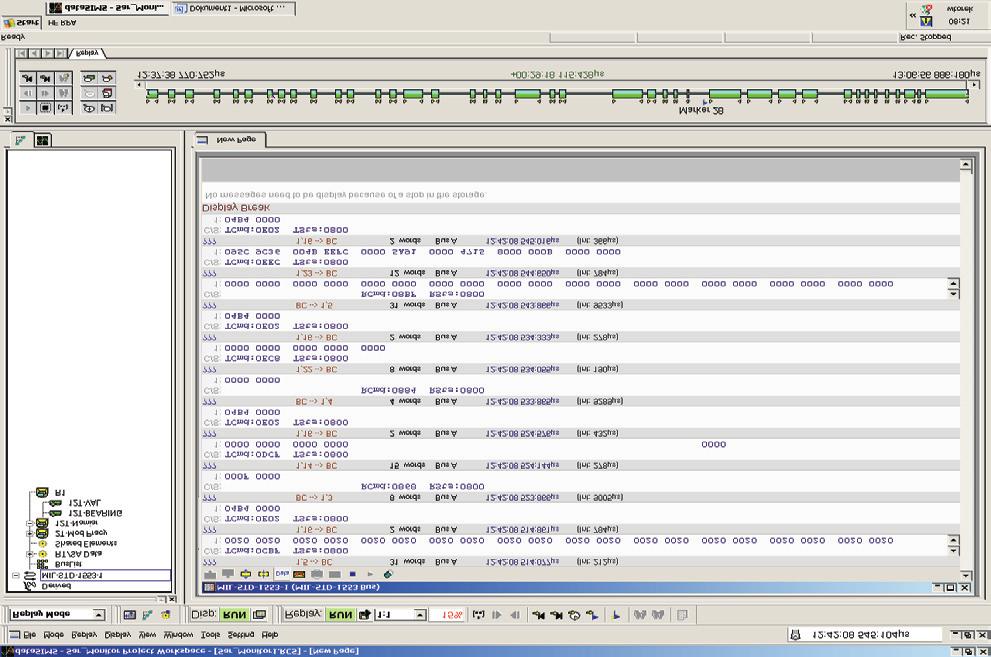Select the Buslist tree item

click(x=68, y=564)
